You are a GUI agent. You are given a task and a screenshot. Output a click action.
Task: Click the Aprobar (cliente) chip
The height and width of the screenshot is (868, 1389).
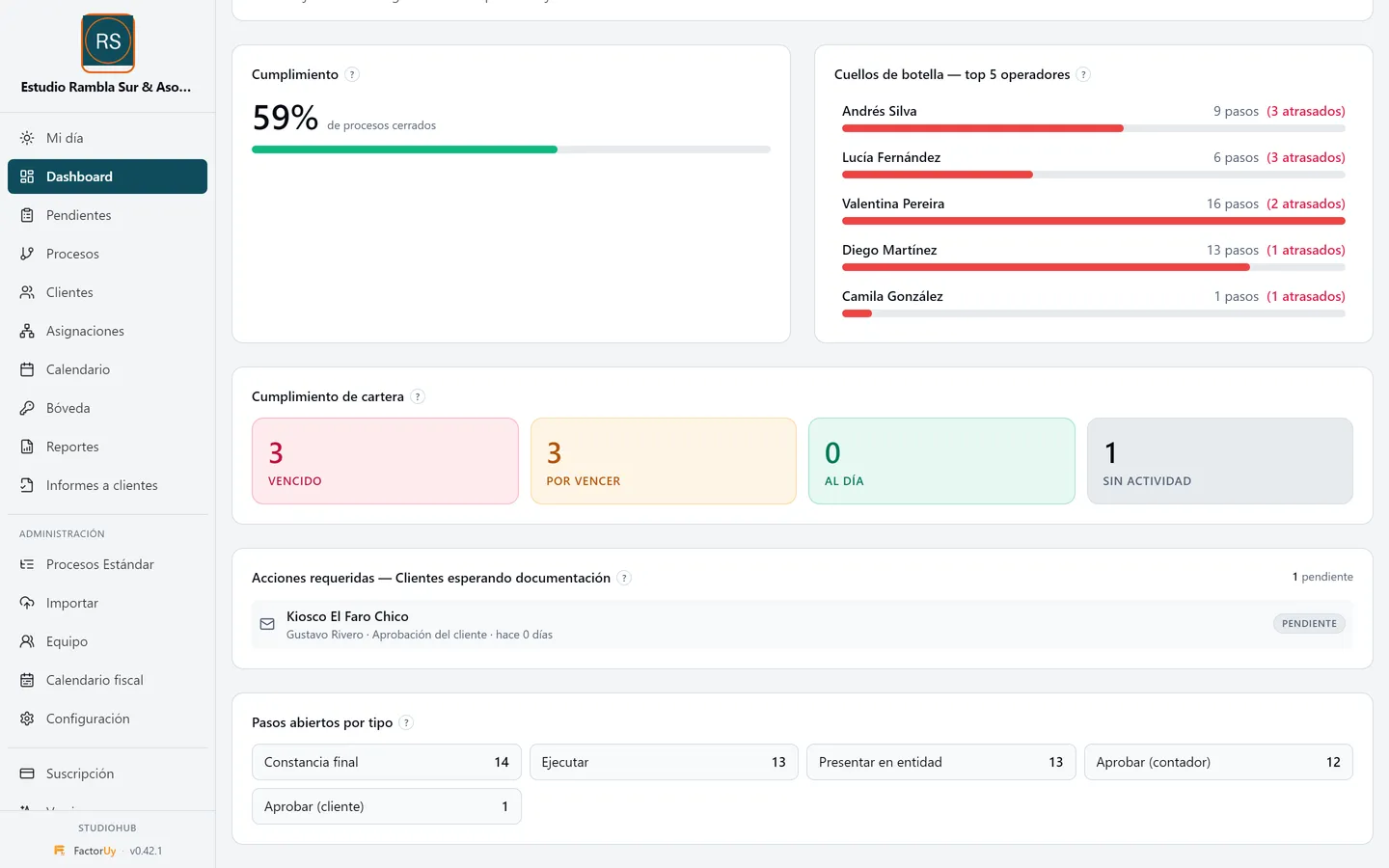tap(387, 806)
